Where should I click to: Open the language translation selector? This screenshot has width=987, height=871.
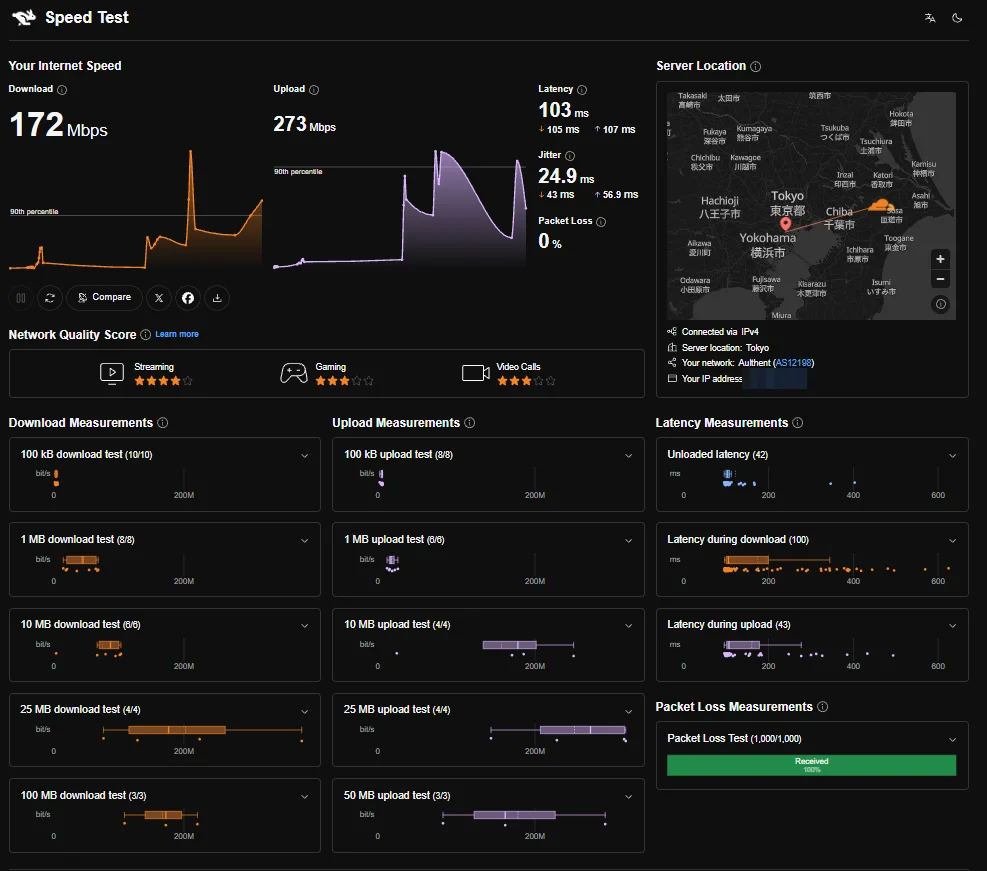(x=930, y=18)
